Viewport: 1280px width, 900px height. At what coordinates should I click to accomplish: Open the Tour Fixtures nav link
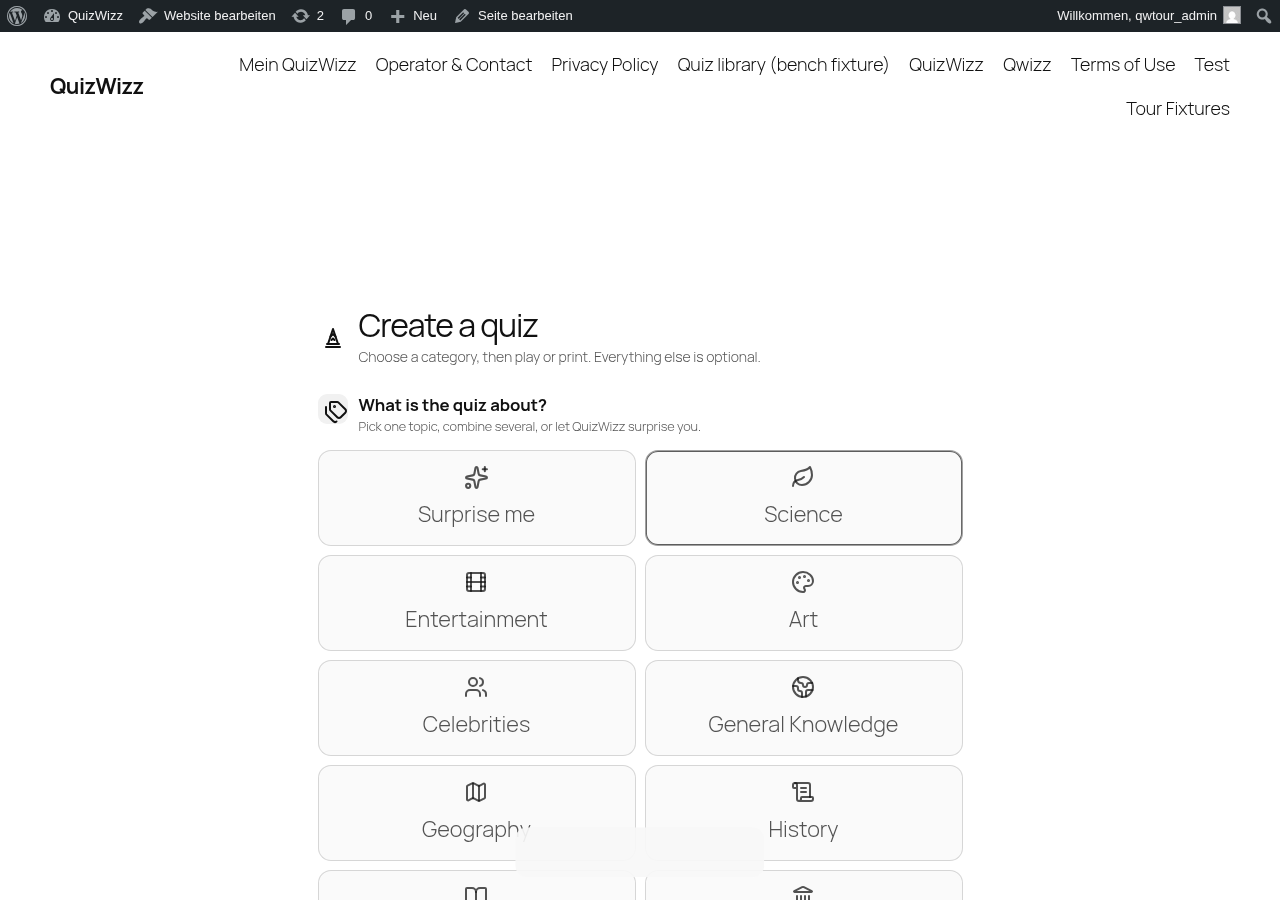tap(1178, 108)
